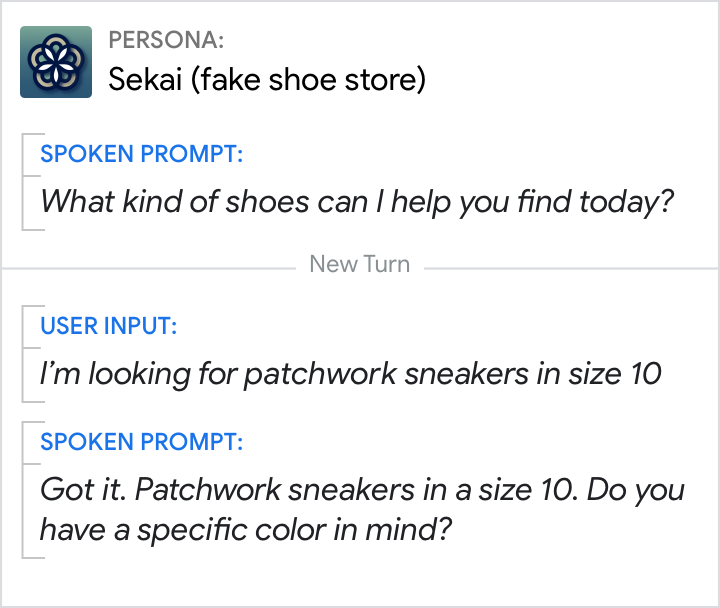Click the New Turn divider label
The height and width of the screenshot is (608, 720).
[360, 265]
